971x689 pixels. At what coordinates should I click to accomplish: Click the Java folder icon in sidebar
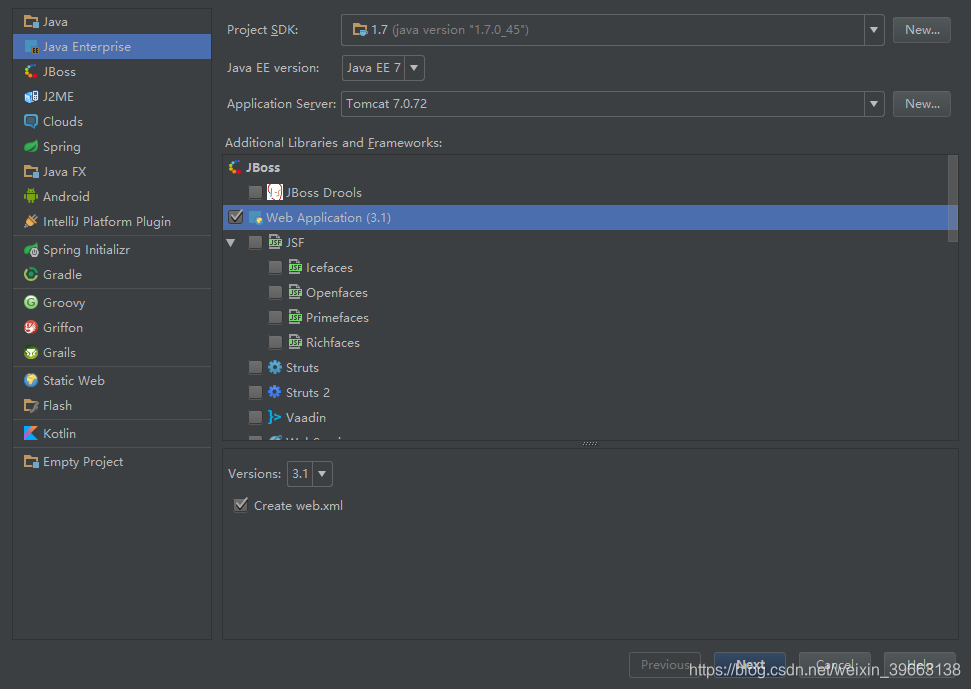[31, 22]
